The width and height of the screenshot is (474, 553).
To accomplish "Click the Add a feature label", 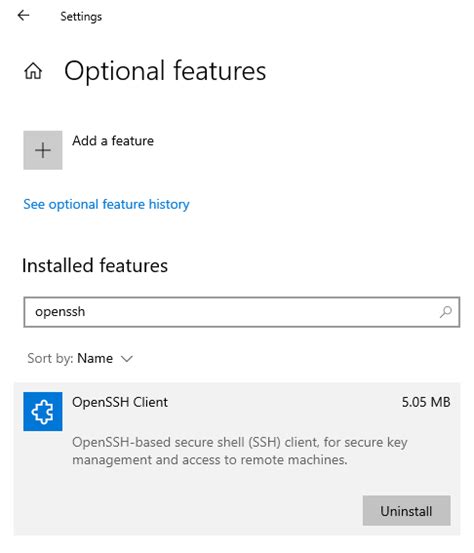I will point(113,141).
